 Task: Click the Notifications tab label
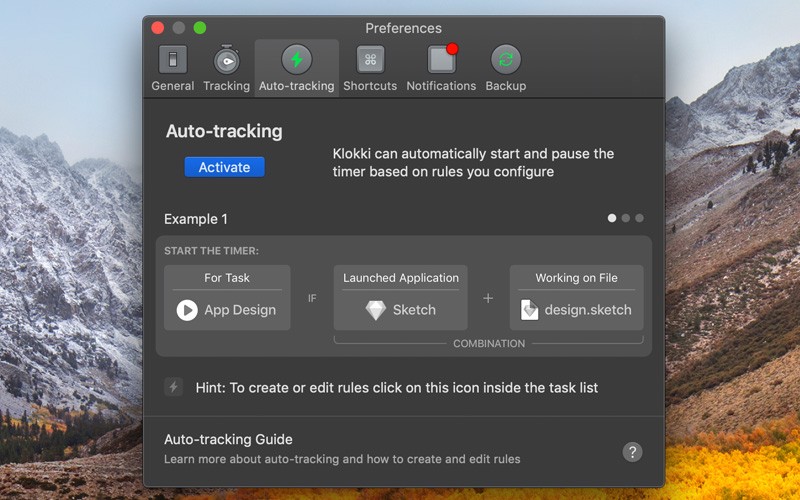pos(441,86)
